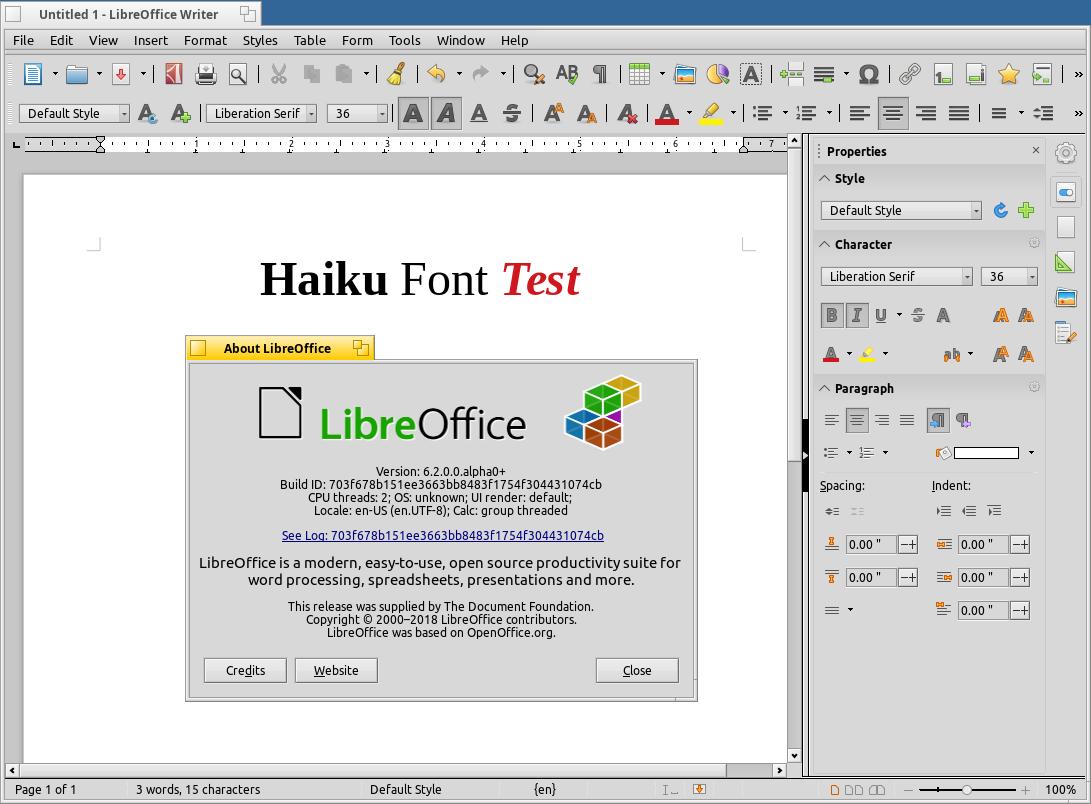1091x804 pixels.
Task: Click the Open folder toolbar icon
Action: pos(77,74)
